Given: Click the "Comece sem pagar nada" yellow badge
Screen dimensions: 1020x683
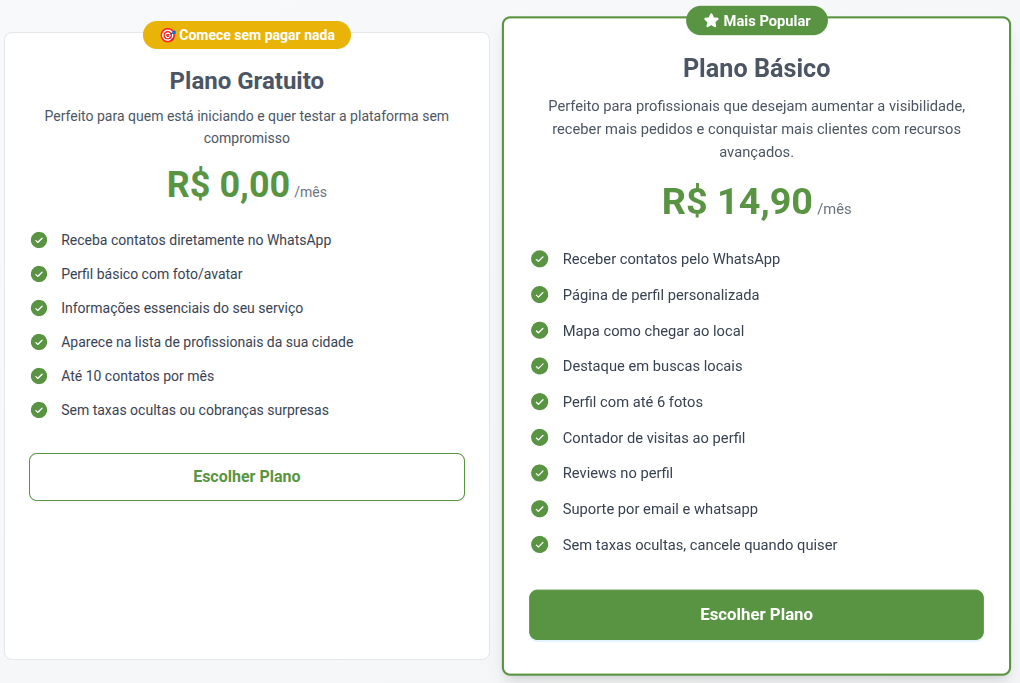Looking at the screenshot, I should [x=247, y=35].
